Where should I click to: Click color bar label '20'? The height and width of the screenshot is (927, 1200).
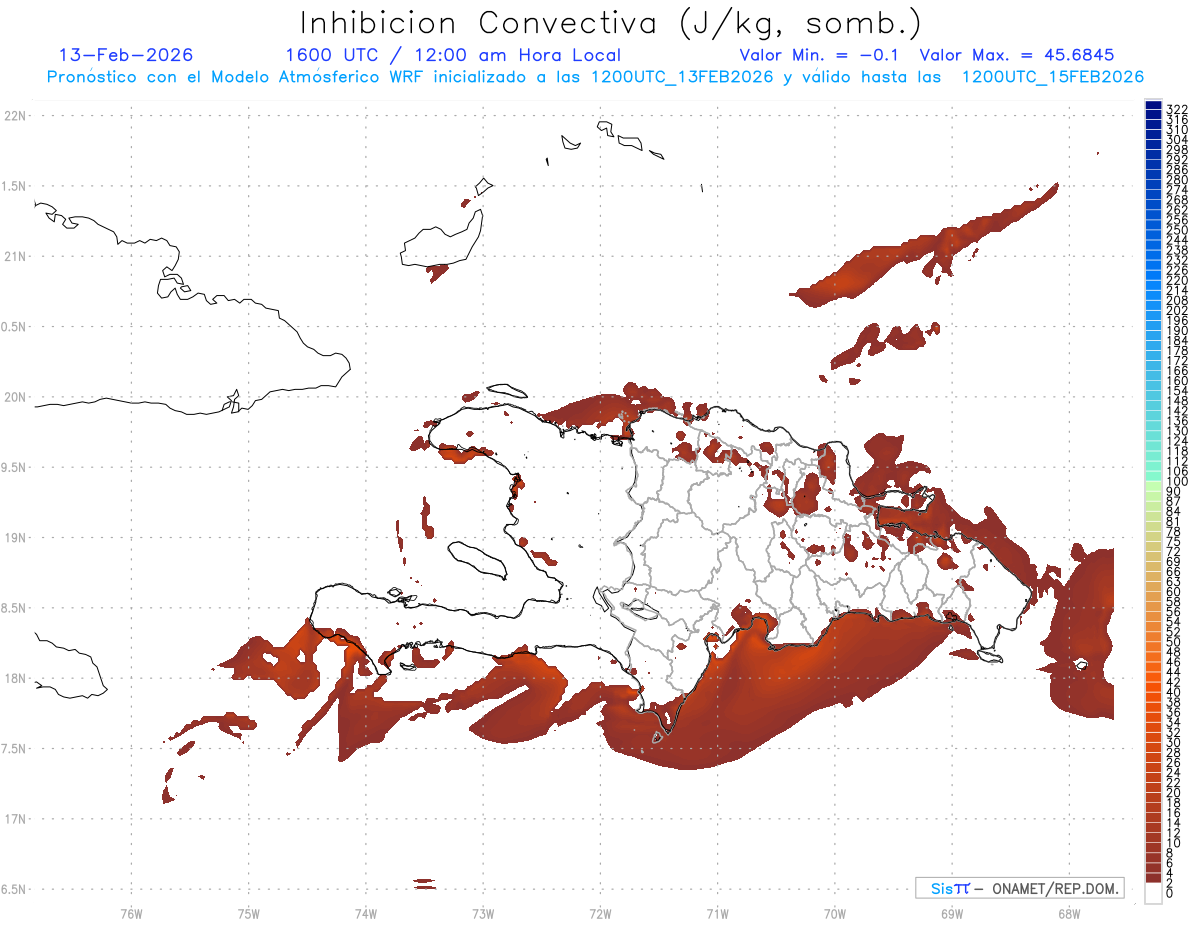[1174, 793]
